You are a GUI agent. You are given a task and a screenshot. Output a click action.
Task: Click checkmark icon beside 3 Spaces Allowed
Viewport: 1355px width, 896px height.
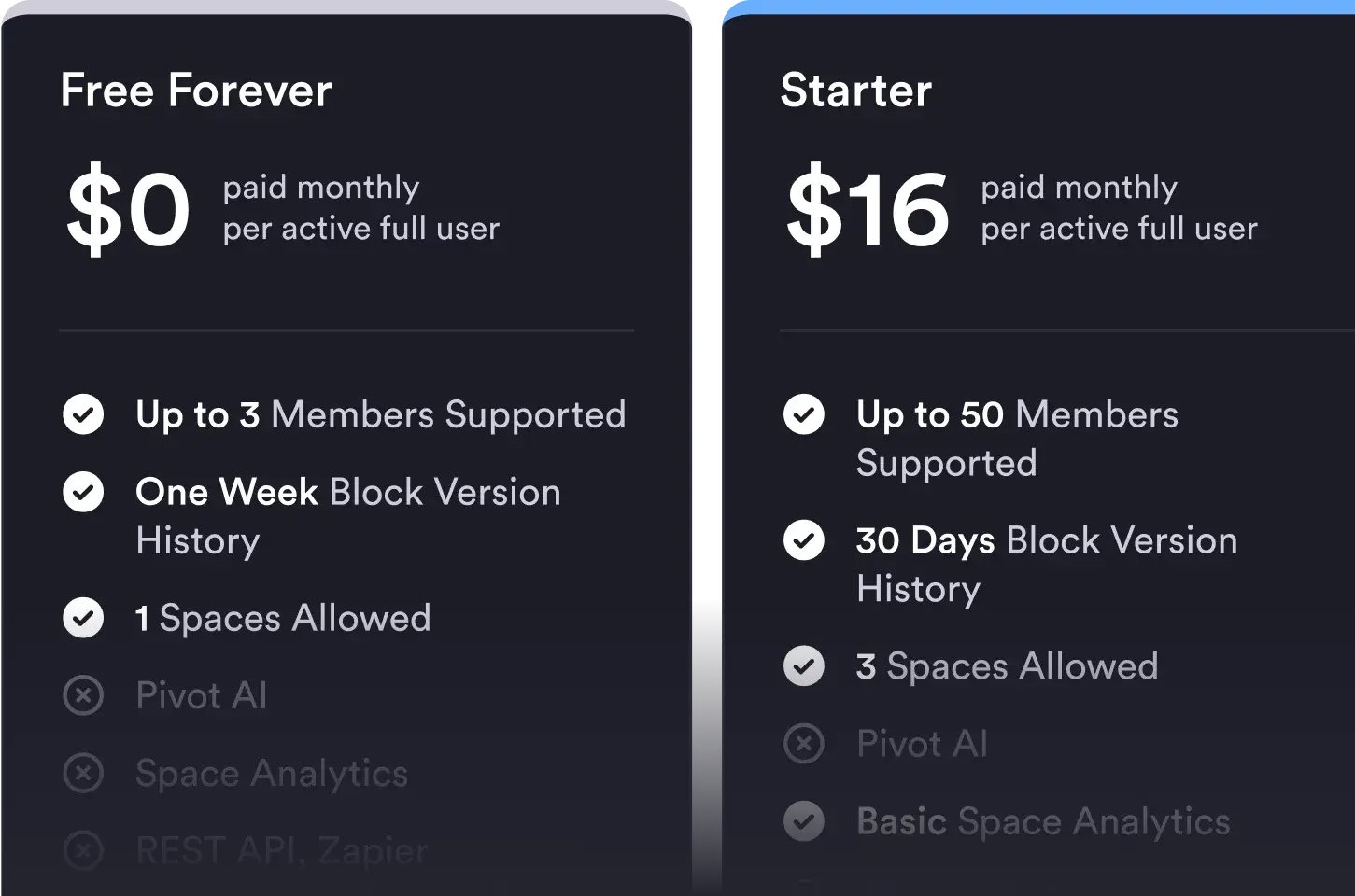tap(803, 666)
